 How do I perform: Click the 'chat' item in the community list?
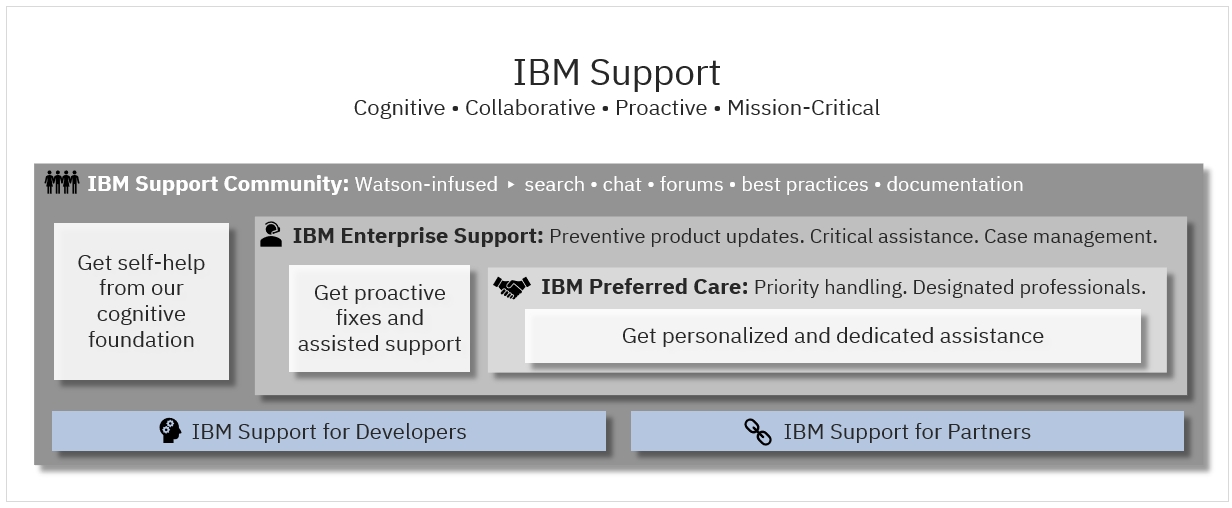pyautogui.click(x=622, y=184)
